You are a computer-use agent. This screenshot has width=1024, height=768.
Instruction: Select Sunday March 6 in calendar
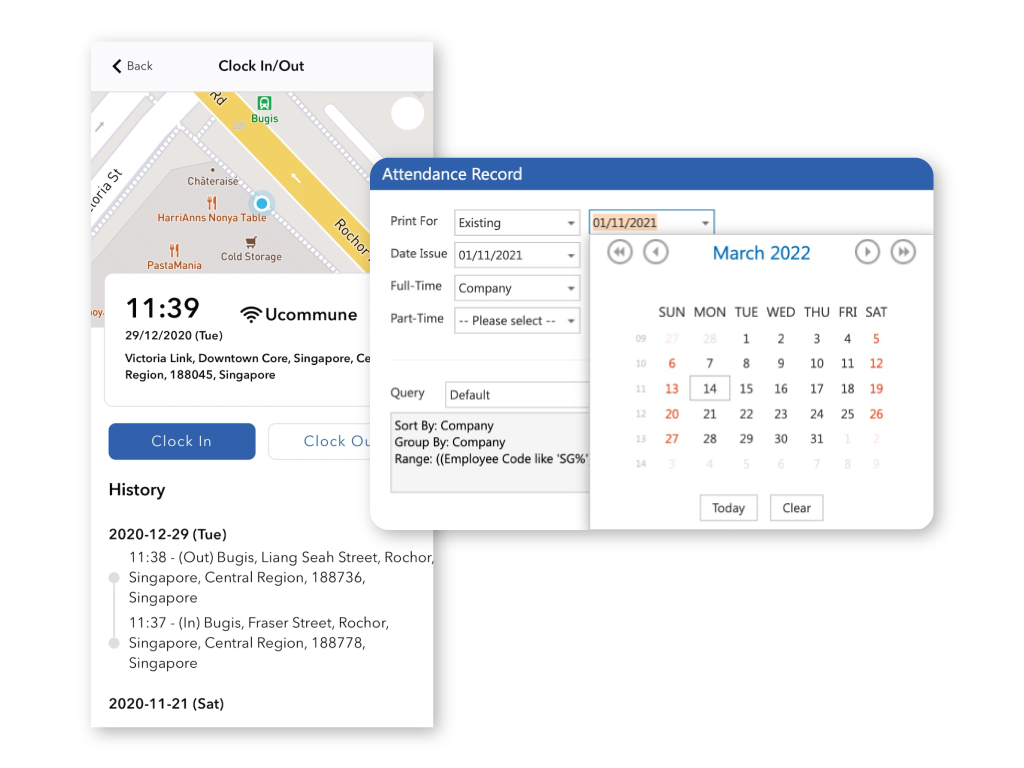(672, 364)
